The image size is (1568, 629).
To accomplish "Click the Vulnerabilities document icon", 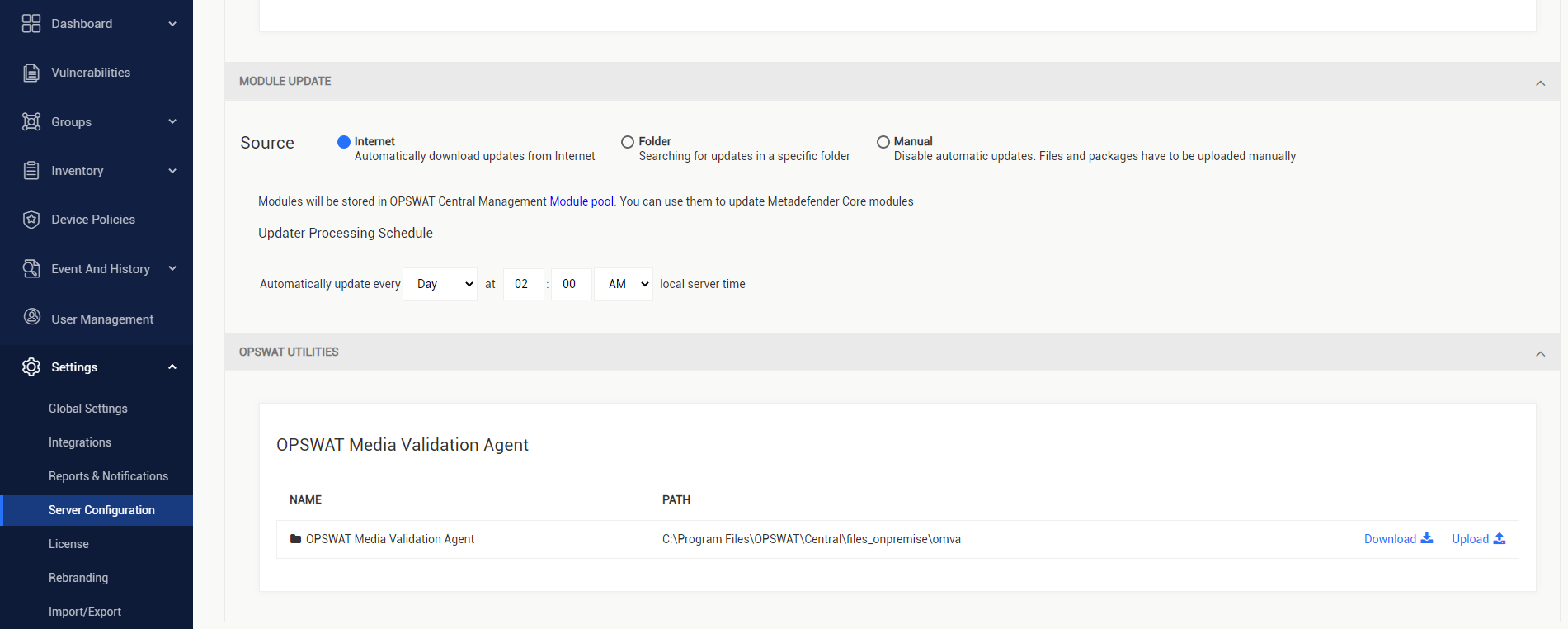I will click(31, 73).
